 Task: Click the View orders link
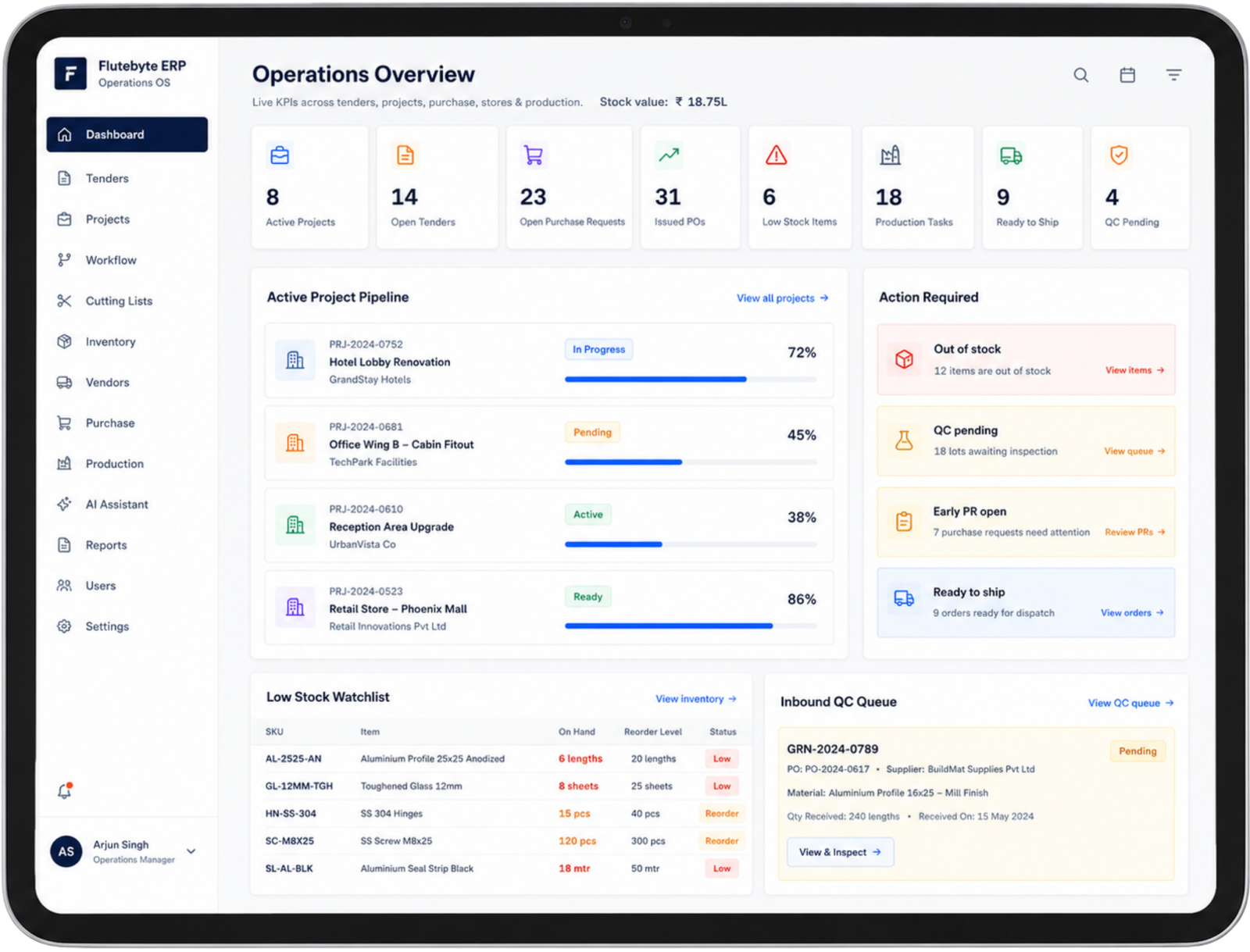coord(1132,613)
